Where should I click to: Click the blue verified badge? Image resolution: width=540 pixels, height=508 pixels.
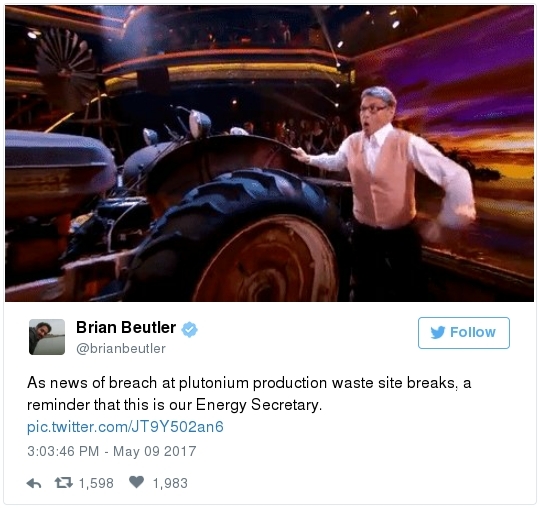pyautogui.click(x=189, y=329)
